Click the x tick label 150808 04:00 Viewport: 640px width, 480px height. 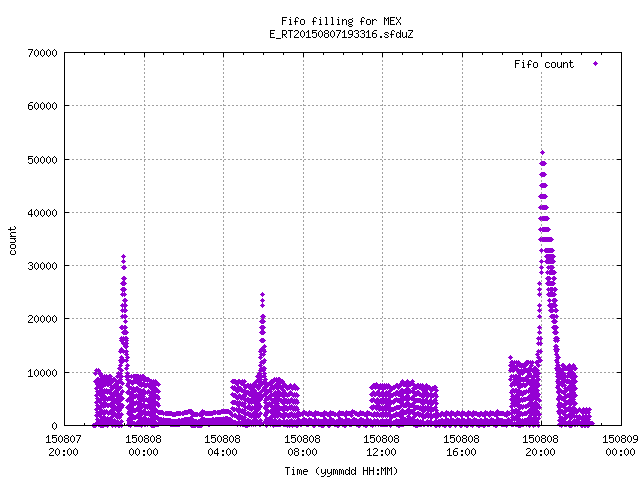coord(223,446)
